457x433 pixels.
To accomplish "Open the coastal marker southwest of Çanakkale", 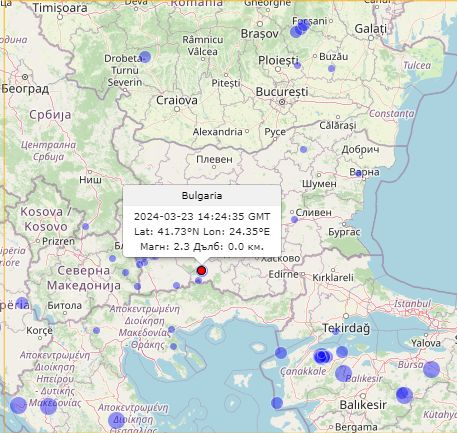I will coord(277,403).
